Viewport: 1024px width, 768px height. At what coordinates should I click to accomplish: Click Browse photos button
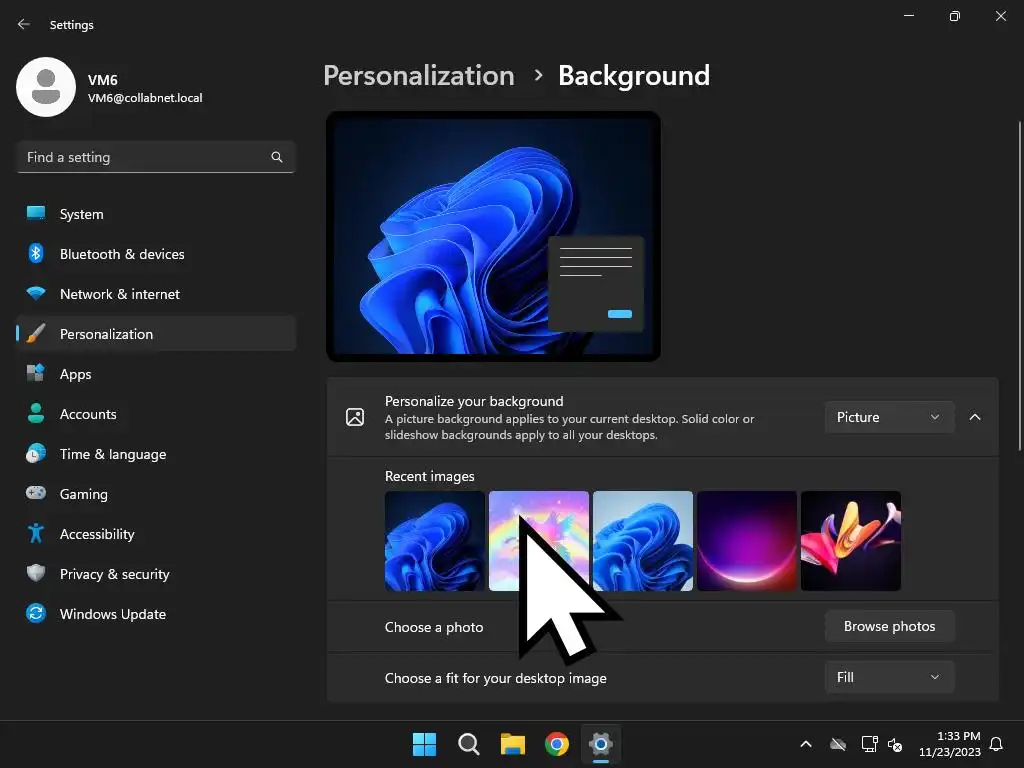(x=889, y=626)
